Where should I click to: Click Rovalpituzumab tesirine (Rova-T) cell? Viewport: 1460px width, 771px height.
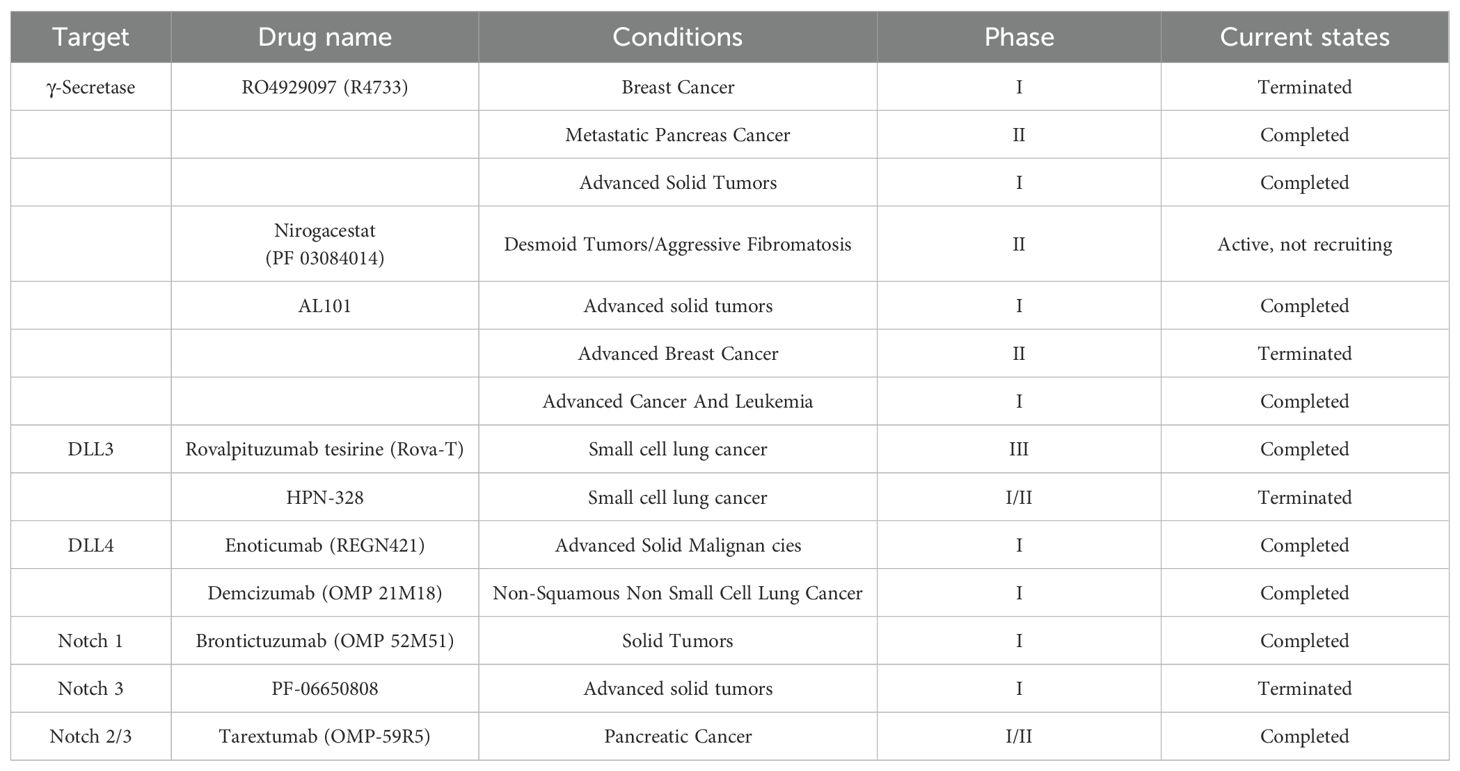coord(325,450)
